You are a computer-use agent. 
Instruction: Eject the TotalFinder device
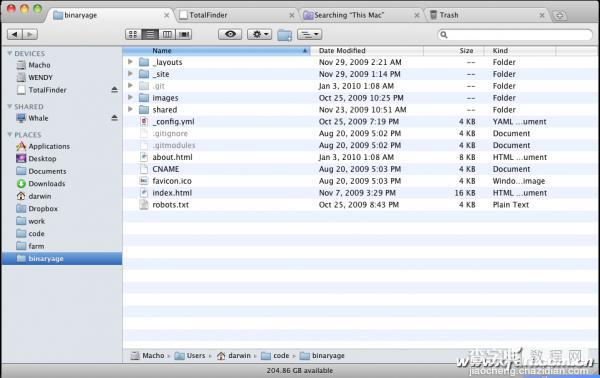[x=114, y=90]
